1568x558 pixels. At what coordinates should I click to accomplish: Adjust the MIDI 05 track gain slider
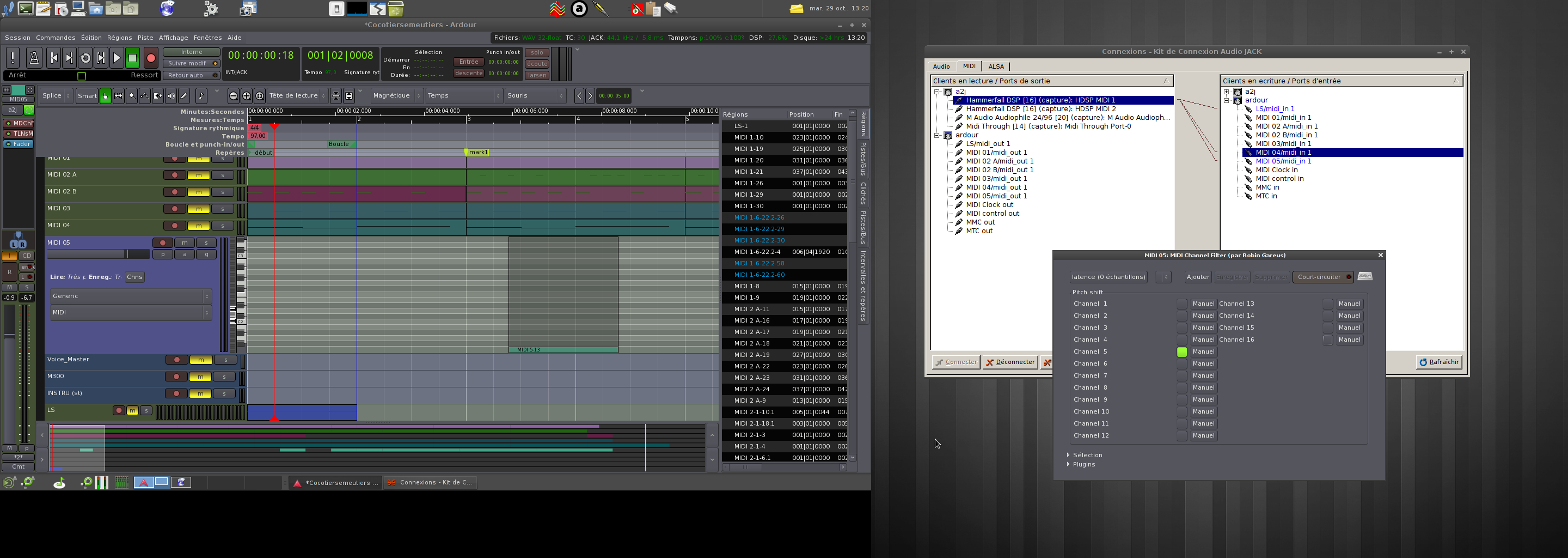tap(98, 254)
